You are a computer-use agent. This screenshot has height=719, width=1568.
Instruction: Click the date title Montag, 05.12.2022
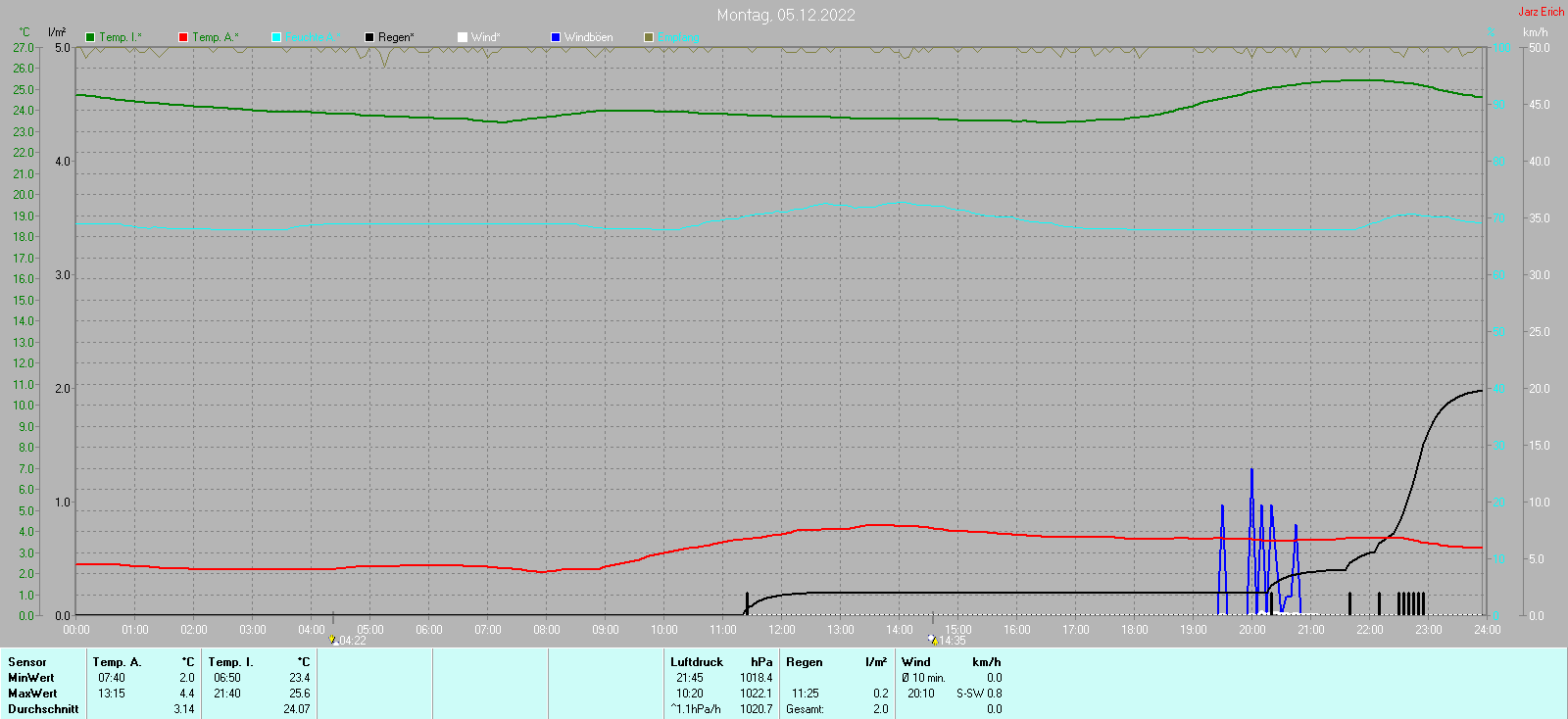pyautogui.click(x=786, y=15)
